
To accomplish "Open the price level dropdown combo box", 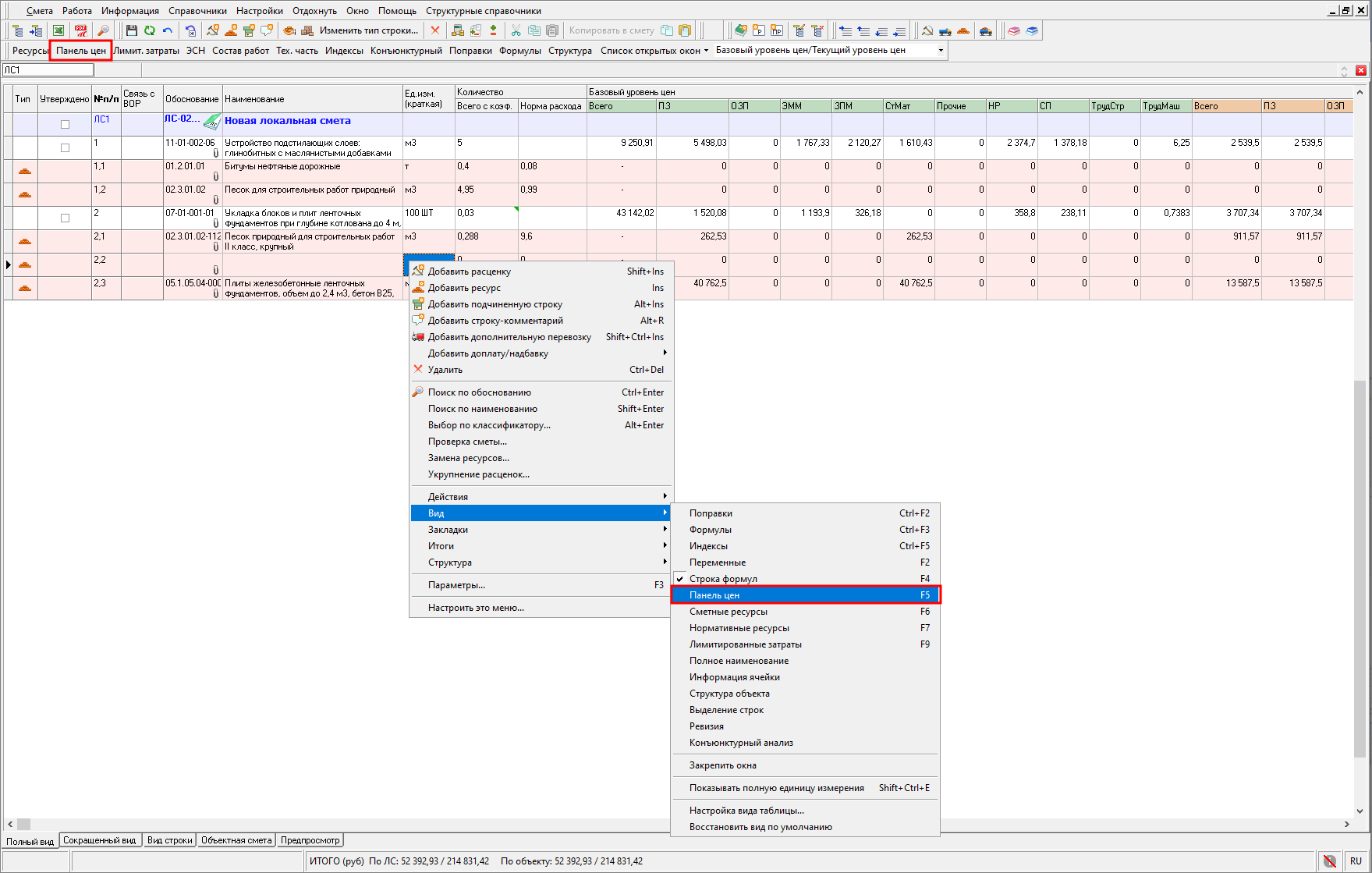I will [940, 50].
